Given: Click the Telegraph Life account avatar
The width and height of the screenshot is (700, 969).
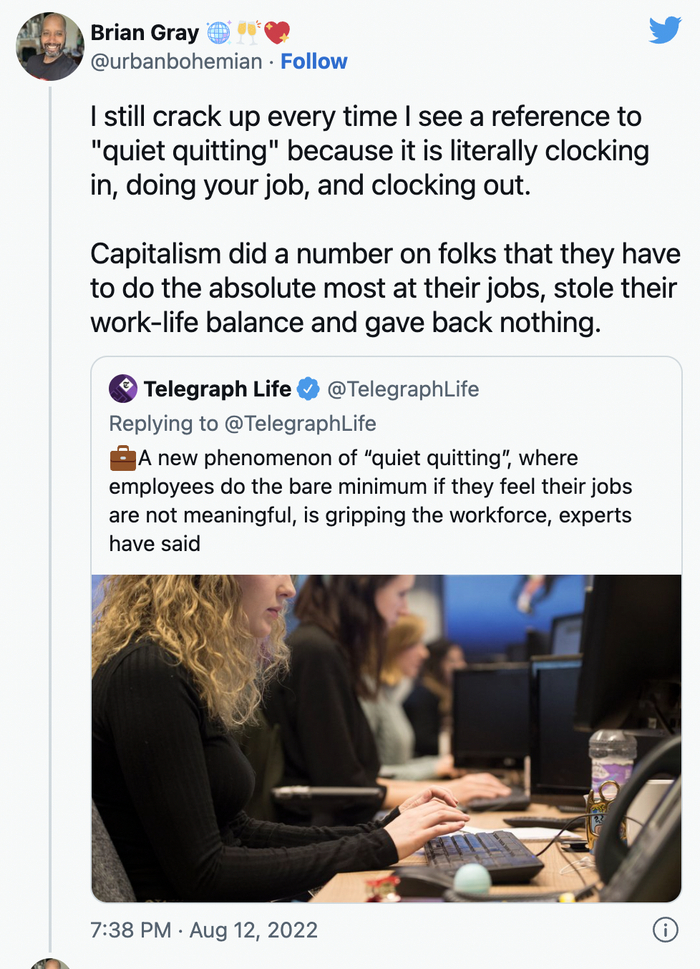Looking at the screenshot, I should 122,388.
